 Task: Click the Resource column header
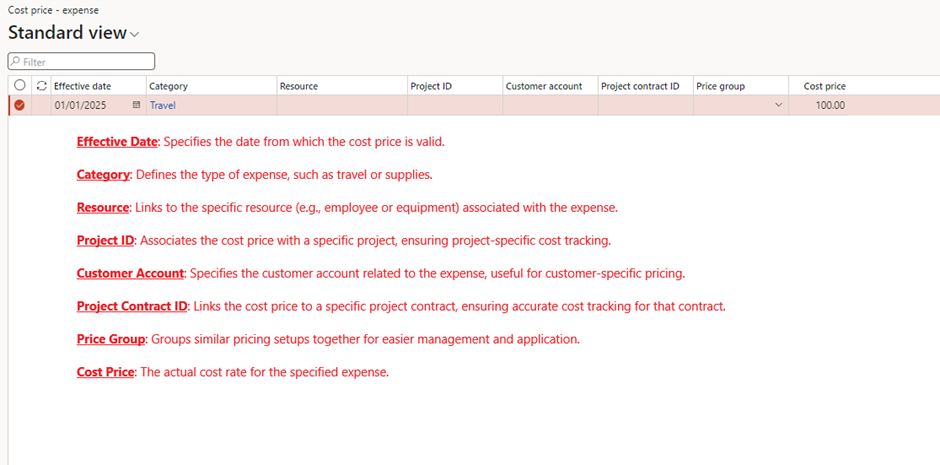click(299, 86)
